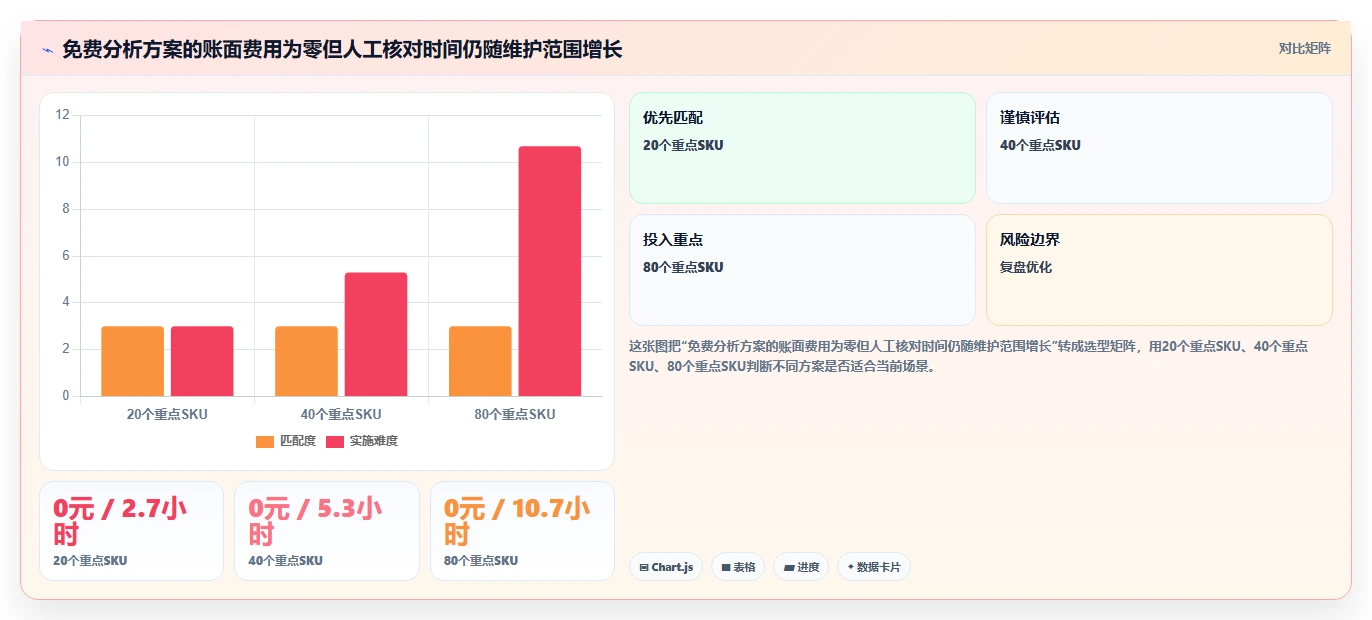This screenshot has width=1372, height=620.
Task: Toggle the 实施难度 legend entry
Action: click(362, 441)
